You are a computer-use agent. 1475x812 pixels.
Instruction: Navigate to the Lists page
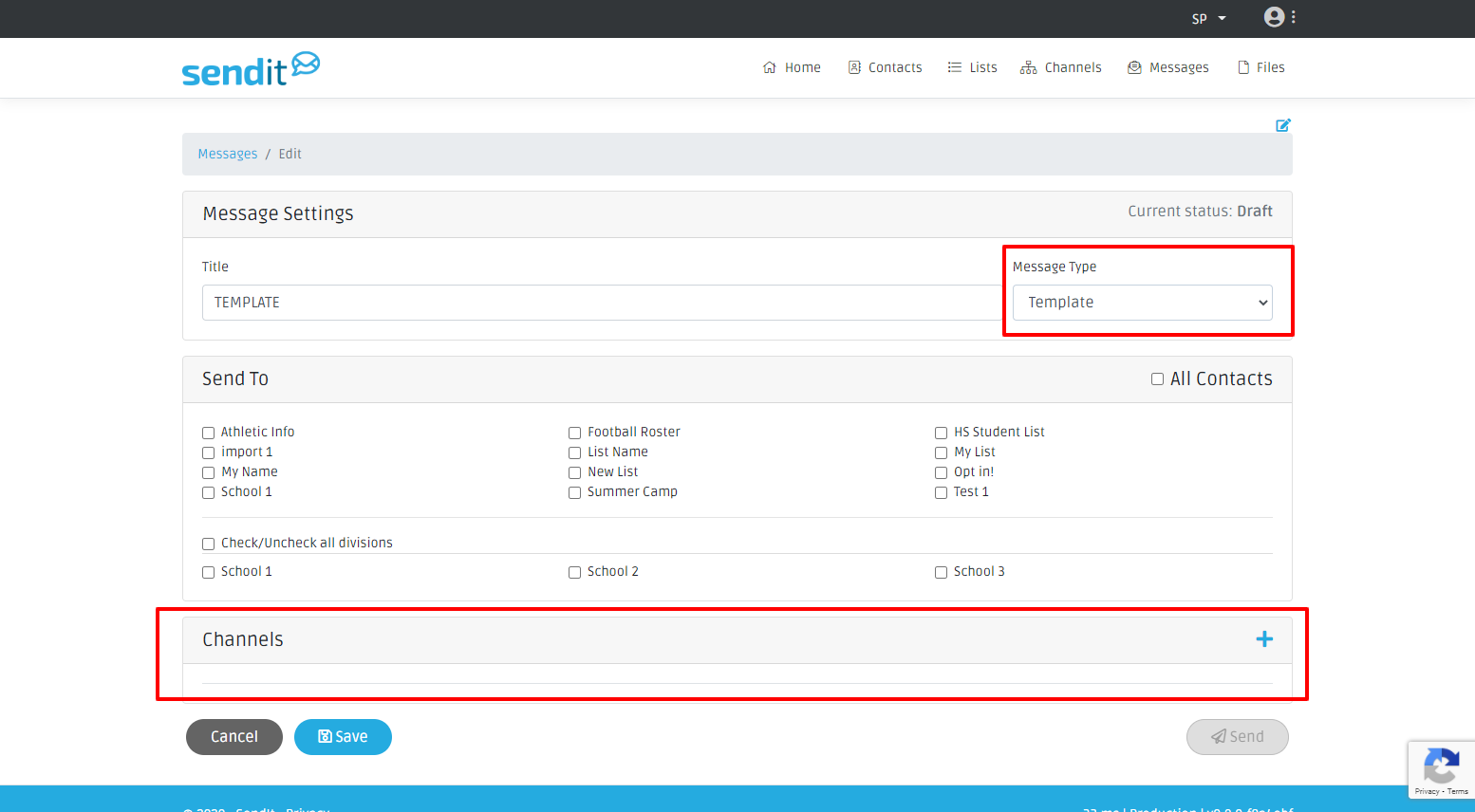point(972,67)
